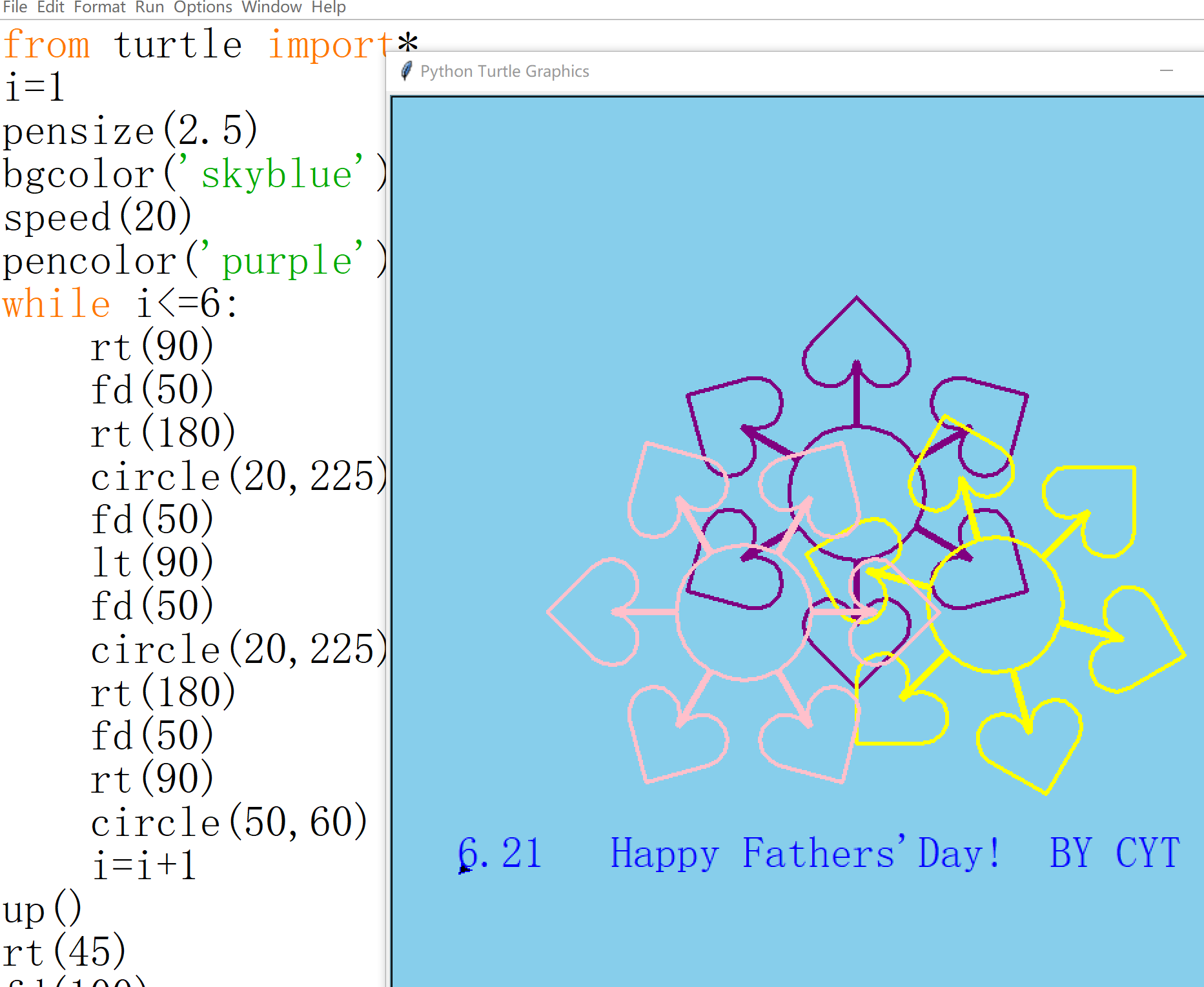Screen dimensions: 1204x987
Task: Click the turtle cursor arrow beside 6.21
Action: [464, 868]
